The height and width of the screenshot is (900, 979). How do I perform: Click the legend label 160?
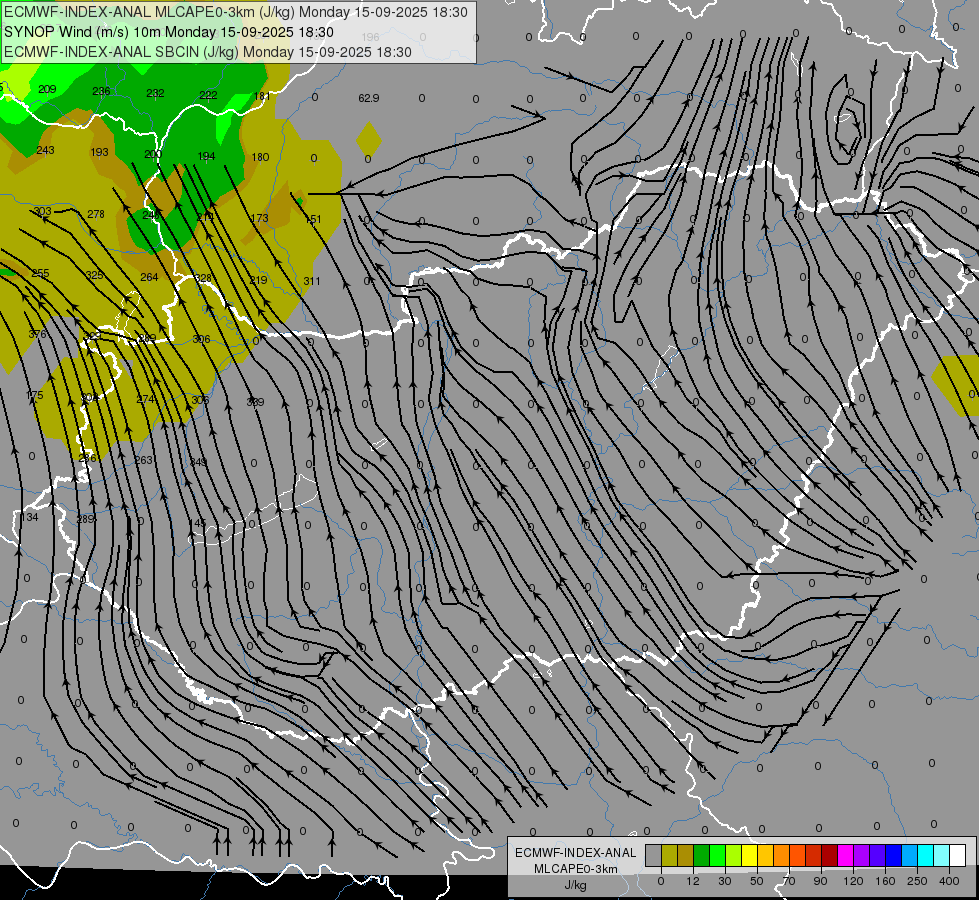885,881
